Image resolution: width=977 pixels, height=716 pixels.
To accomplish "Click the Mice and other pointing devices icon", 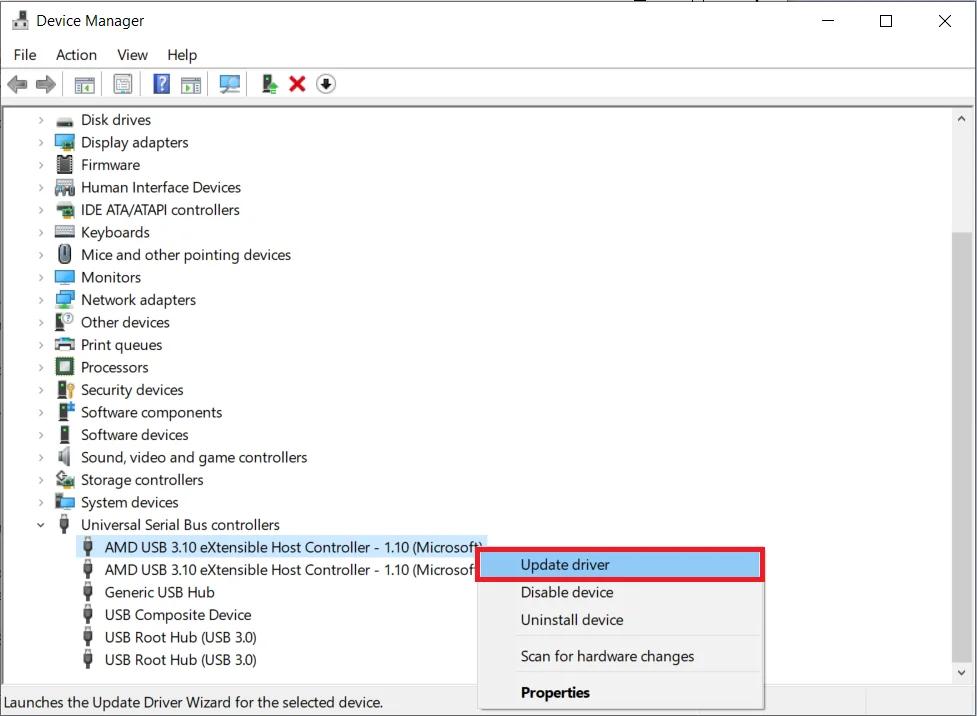I will pyautogui.click(x=65, y=254).
